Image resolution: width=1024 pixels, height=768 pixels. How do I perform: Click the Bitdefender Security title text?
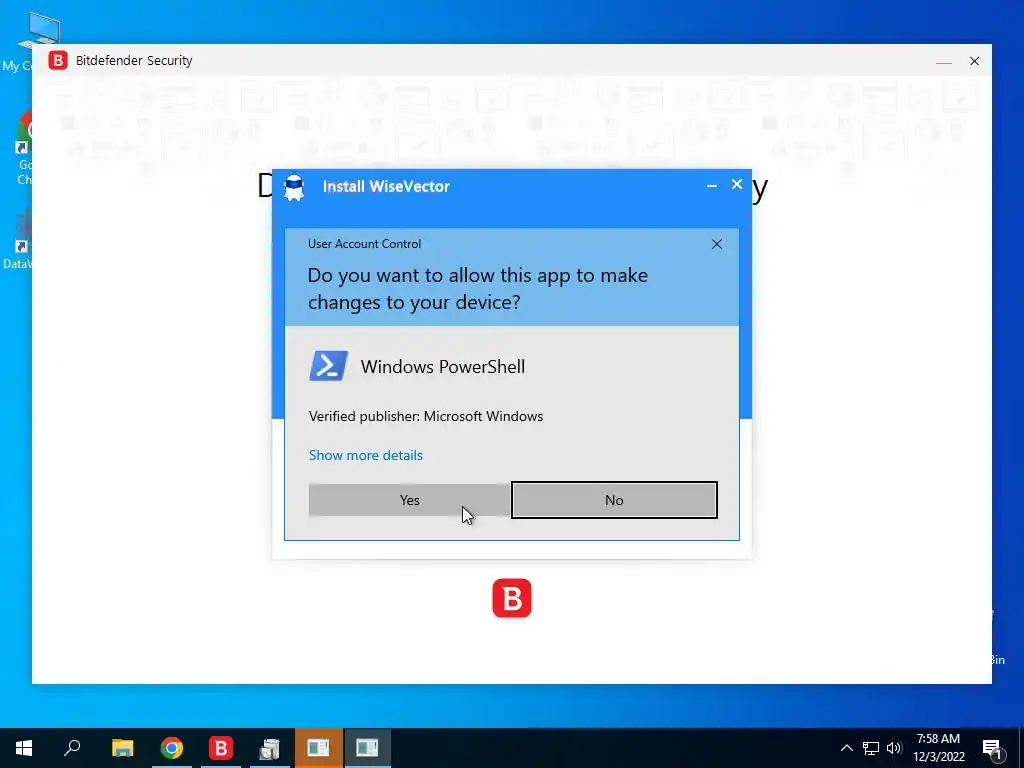[134, 61]
